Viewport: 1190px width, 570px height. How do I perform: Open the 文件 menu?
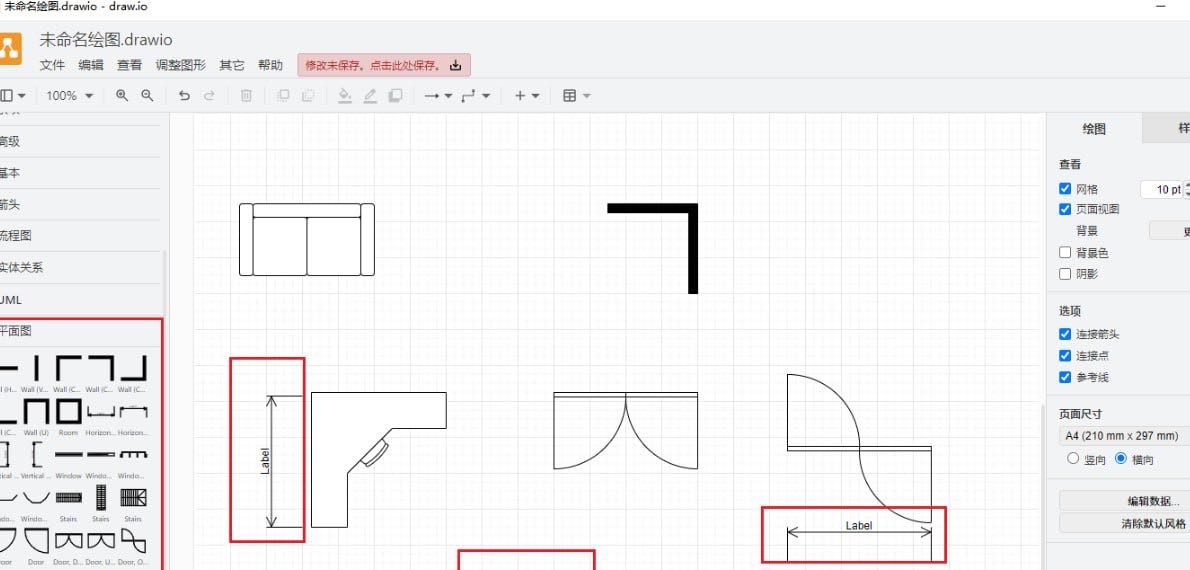[52, 65]
